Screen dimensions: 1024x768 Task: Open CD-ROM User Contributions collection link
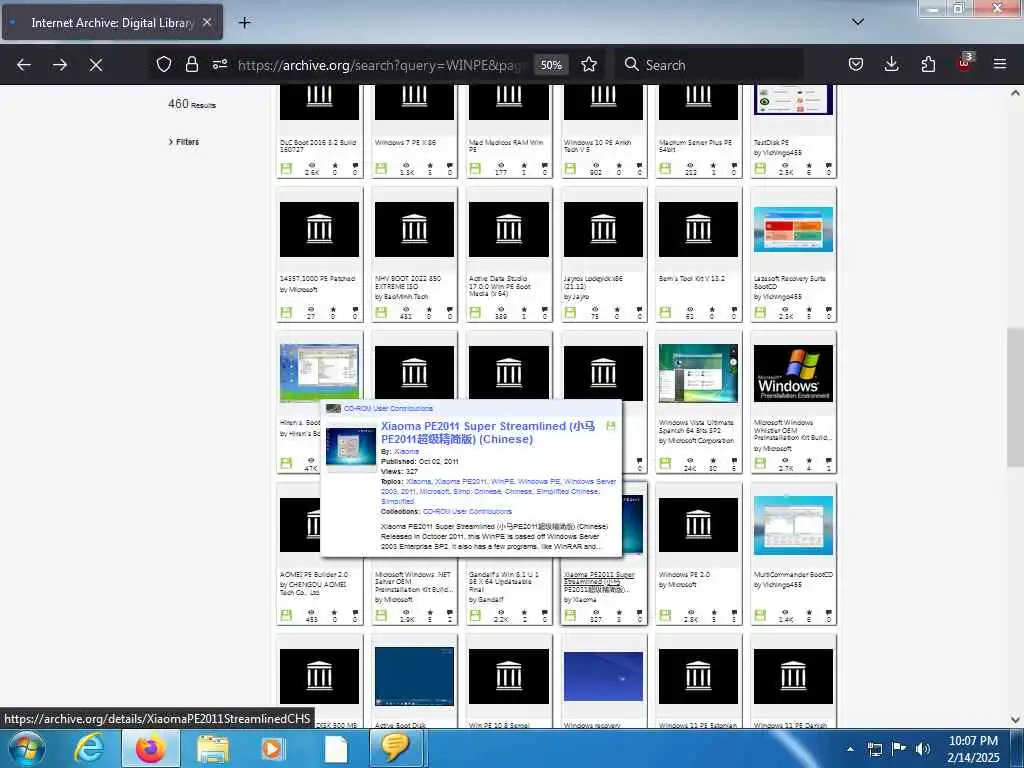click(467, 511)
